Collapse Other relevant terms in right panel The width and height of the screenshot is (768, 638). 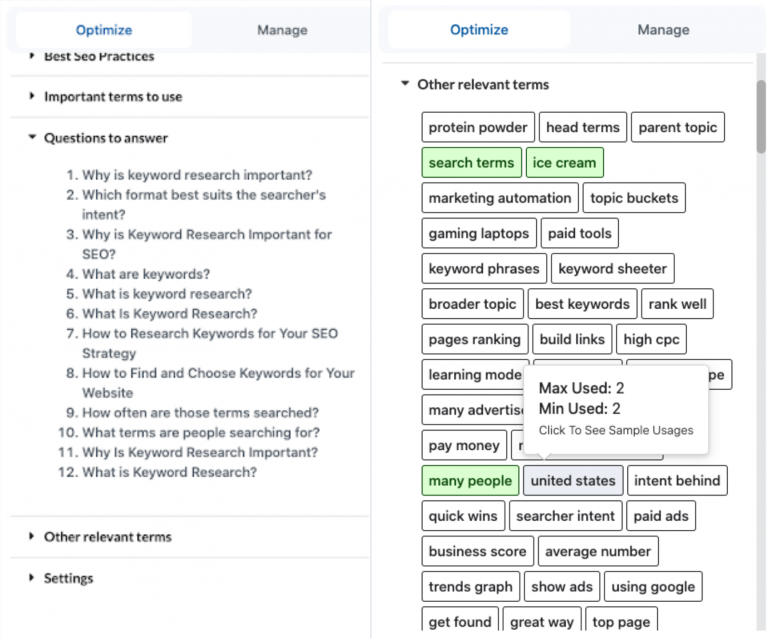click(x=483, y=85)
